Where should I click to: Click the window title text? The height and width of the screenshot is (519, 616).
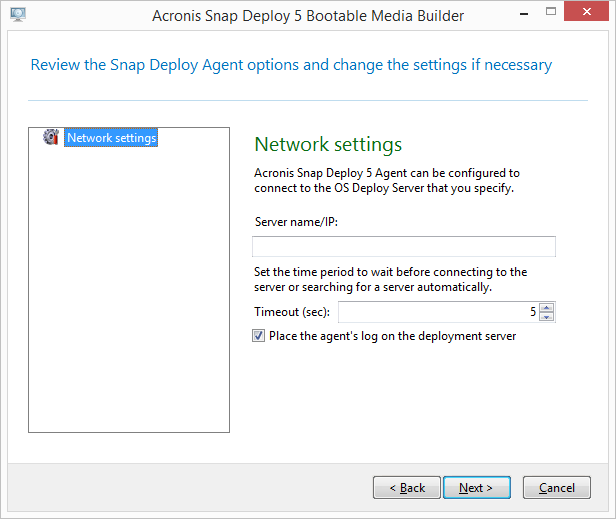click(x=308, y=16)
